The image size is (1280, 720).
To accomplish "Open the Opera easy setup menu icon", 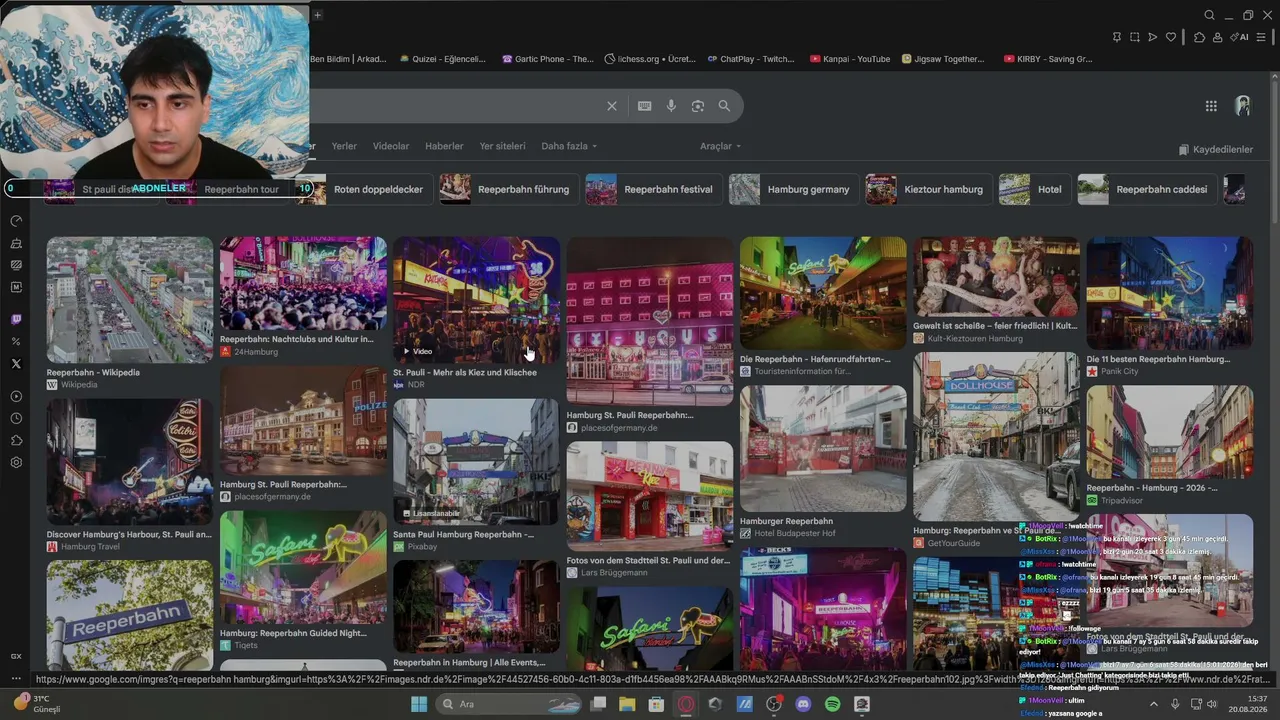I will [1261, 37].
